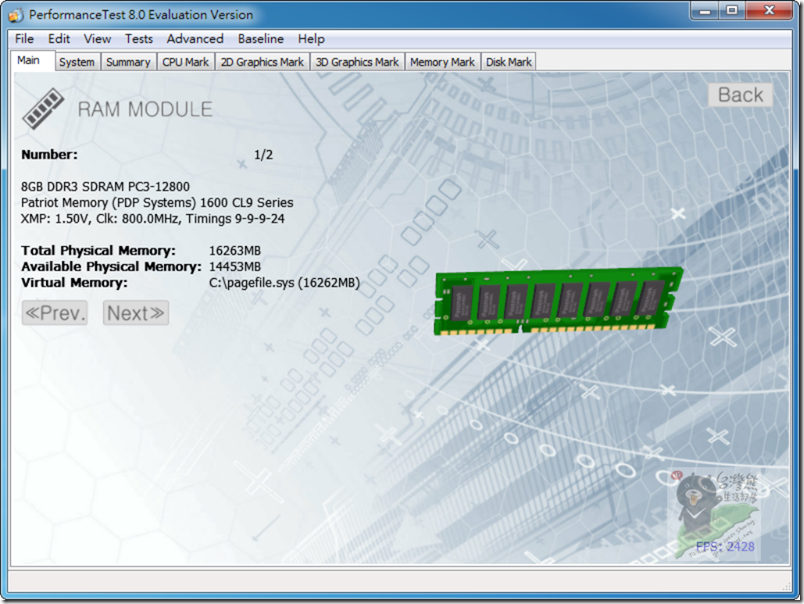Viewport: 804px width, 604px height.
Task: Click the Next button
Action: point(136,313)
